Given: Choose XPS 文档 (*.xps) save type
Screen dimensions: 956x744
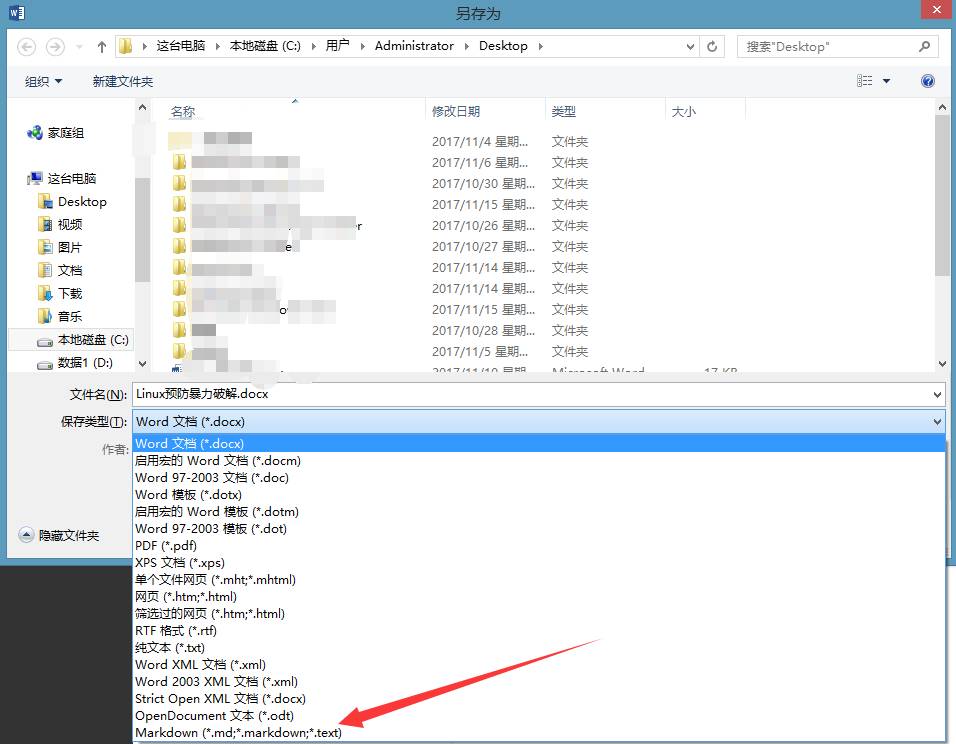Looking at the screenshot, I should point(539,563).
